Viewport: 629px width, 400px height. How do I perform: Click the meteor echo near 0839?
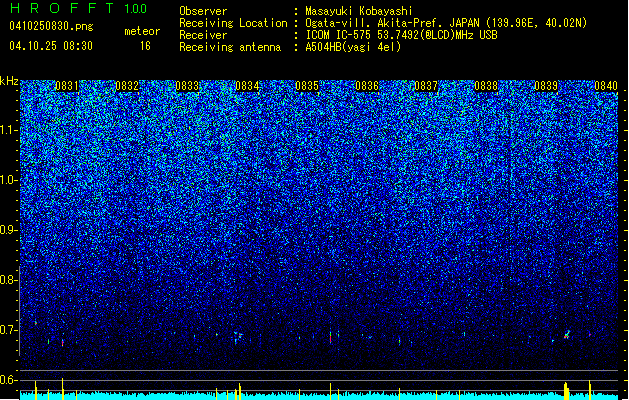pyautogui.click(x=567, y=335)
